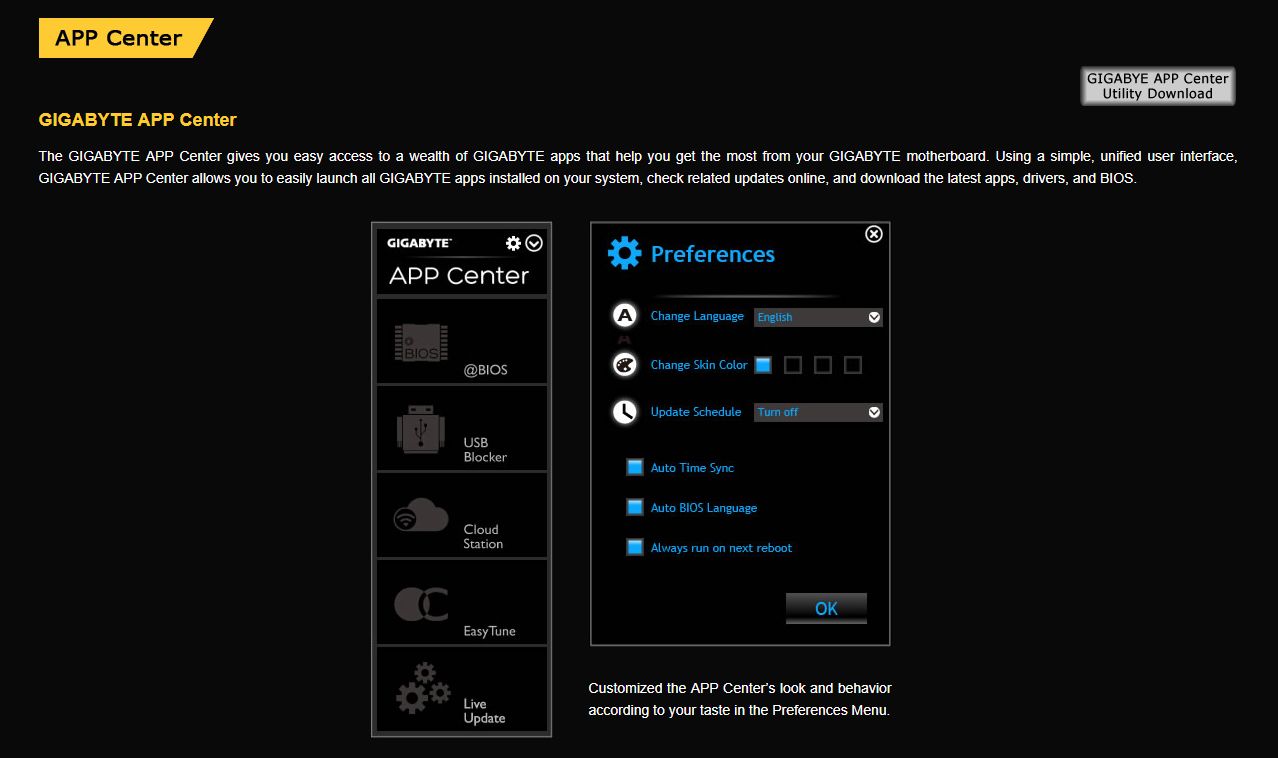Open the Cloud Station cloud icon
Screen dimensions: 1278x758
point(420,515)
